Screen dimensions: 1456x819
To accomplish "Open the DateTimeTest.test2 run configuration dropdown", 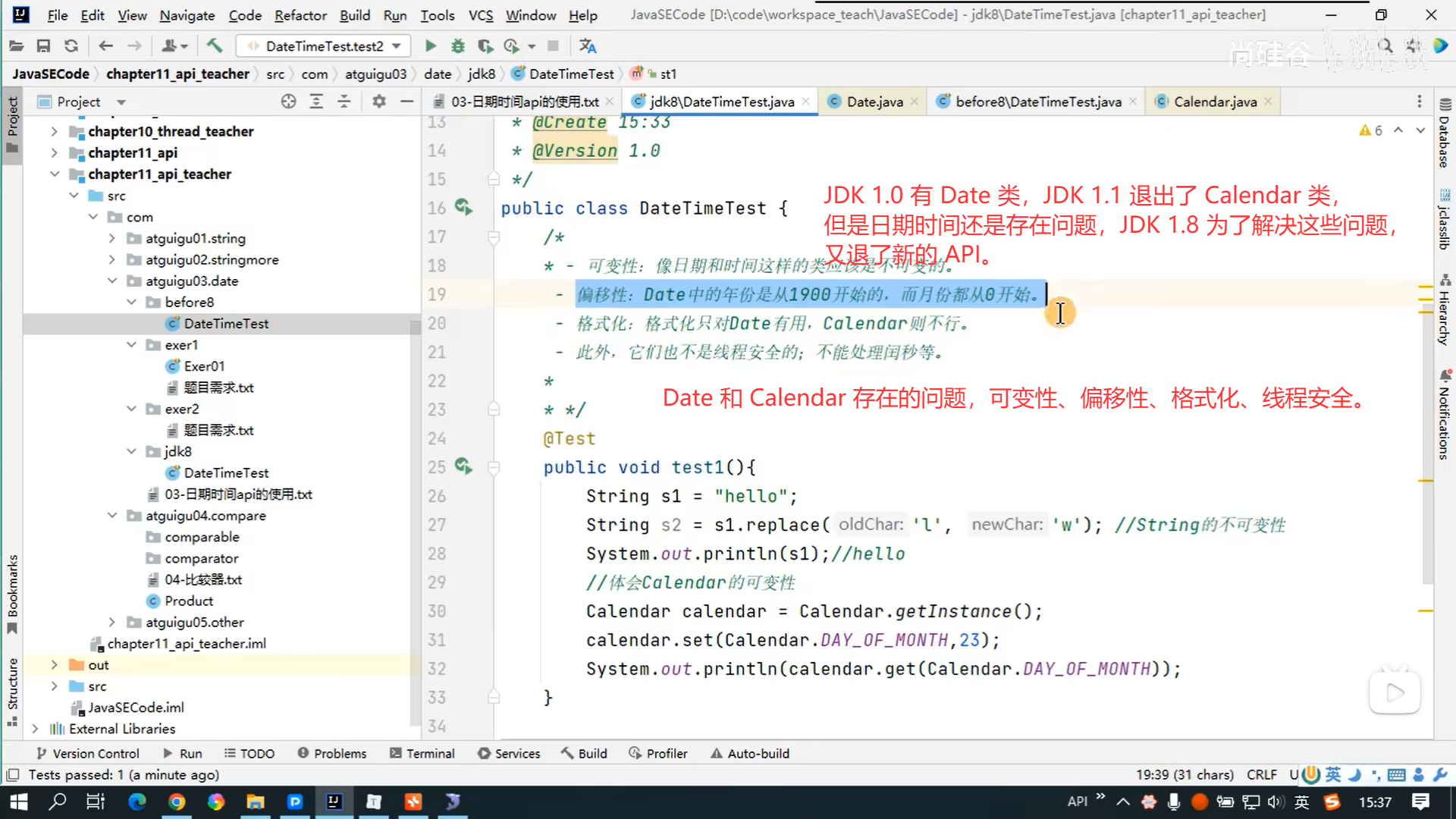I will pyautogui.click(x=324, y=46).
